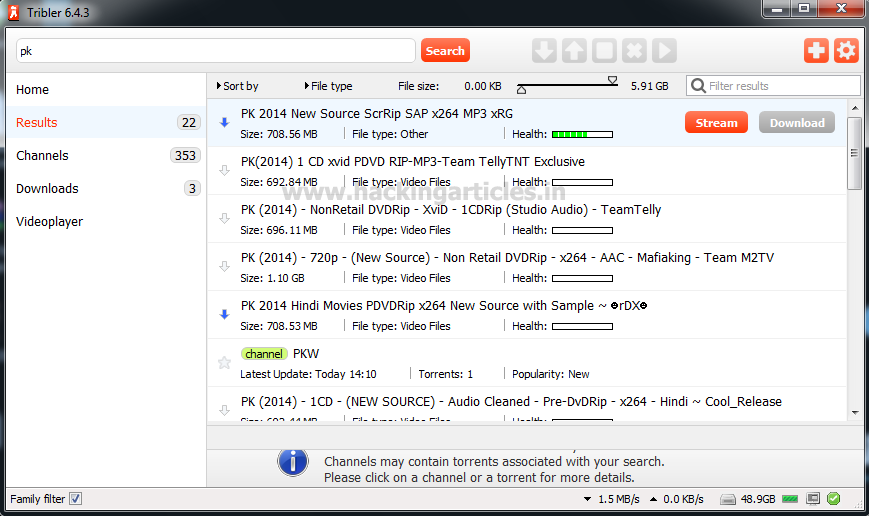Click blue arrow beside PK 2014 Hindi Movies PDVDRip
Screen dimensions: 869x516
(224, 314)
